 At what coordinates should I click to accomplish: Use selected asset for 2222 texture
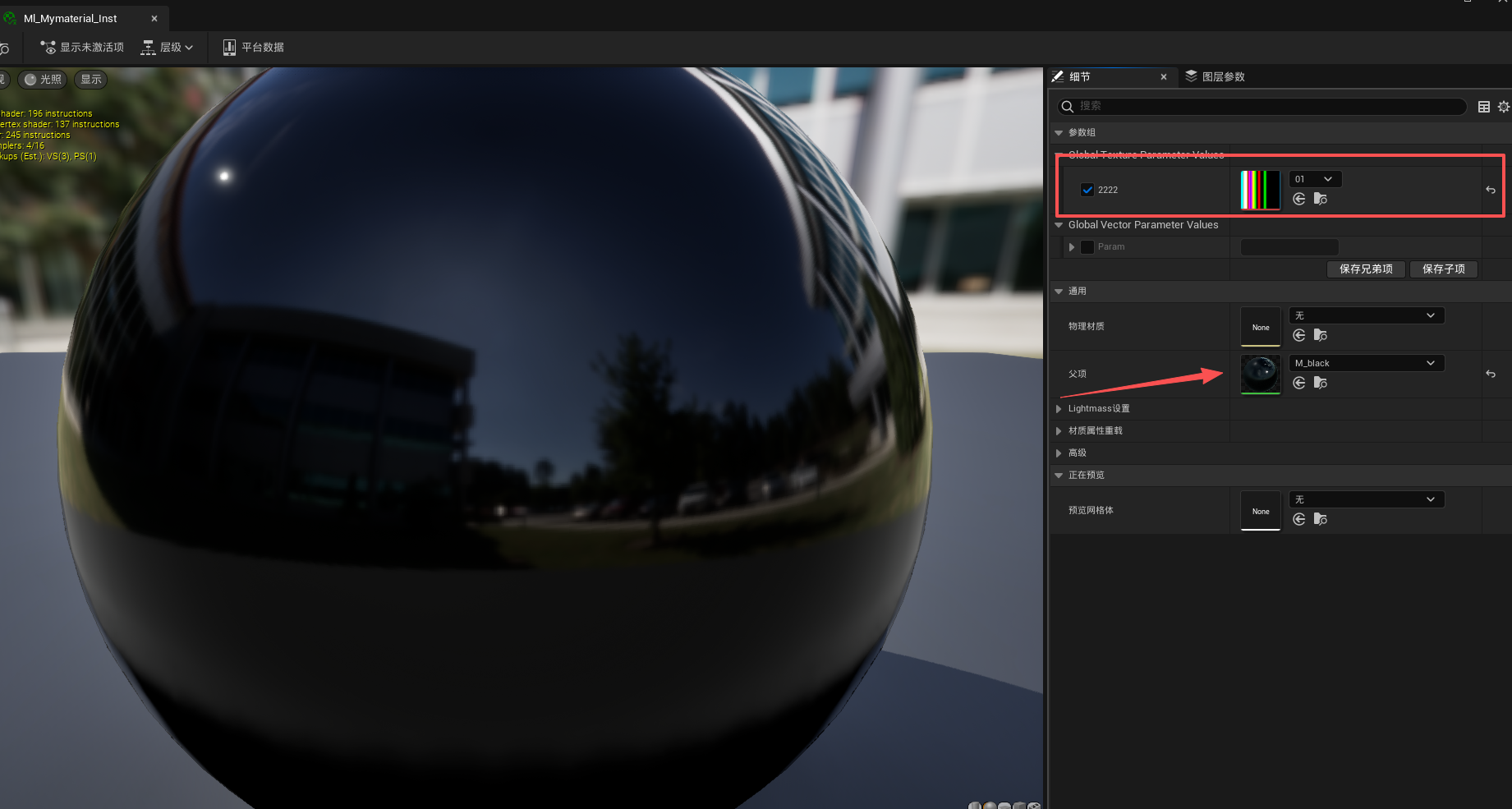pyautogui.click(x=1299, y=199)
